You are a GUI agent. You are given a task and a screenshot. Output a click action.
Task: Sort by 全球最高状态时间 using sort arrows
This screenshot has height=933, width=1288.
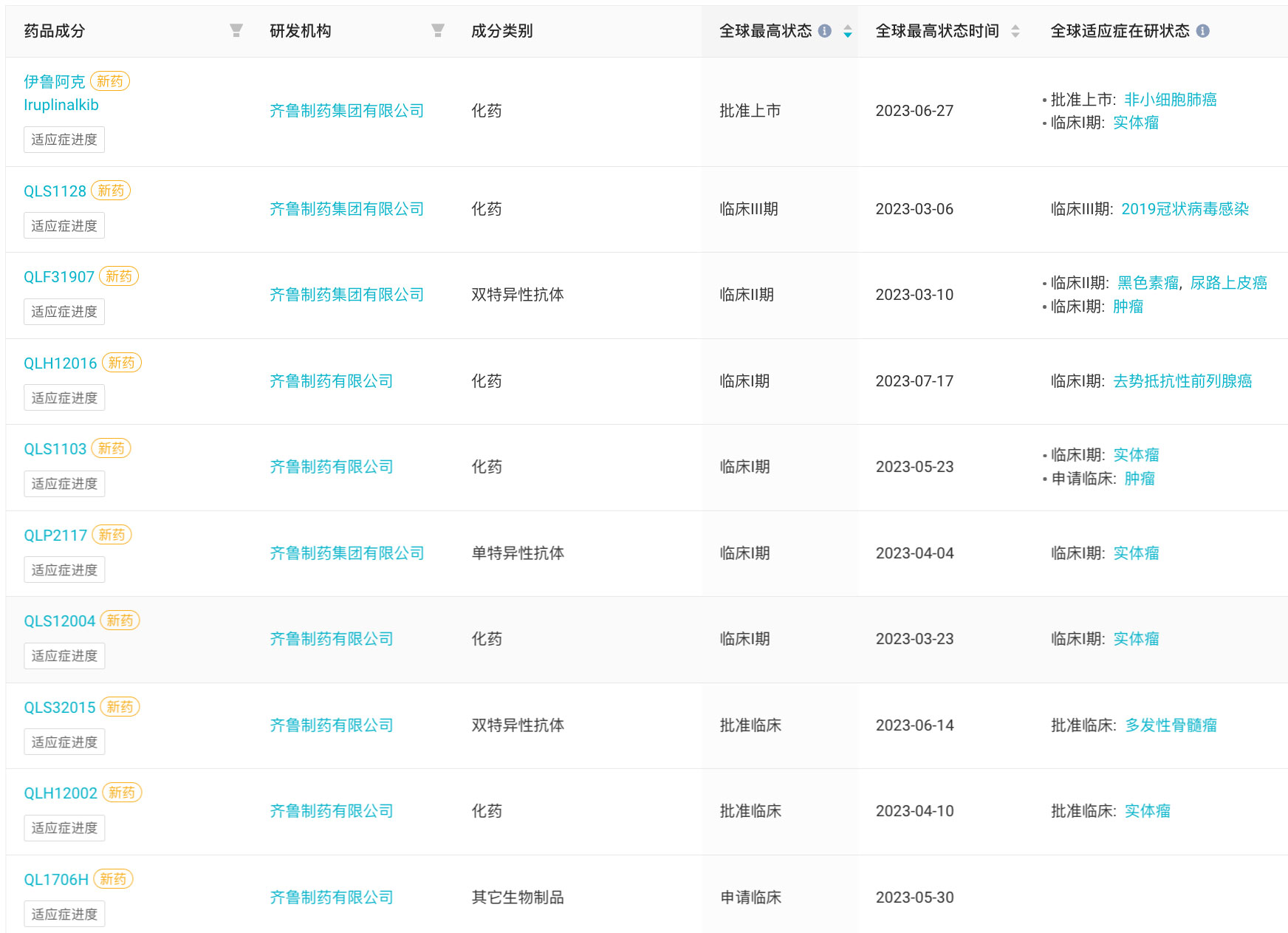(x=1015, y=31)
